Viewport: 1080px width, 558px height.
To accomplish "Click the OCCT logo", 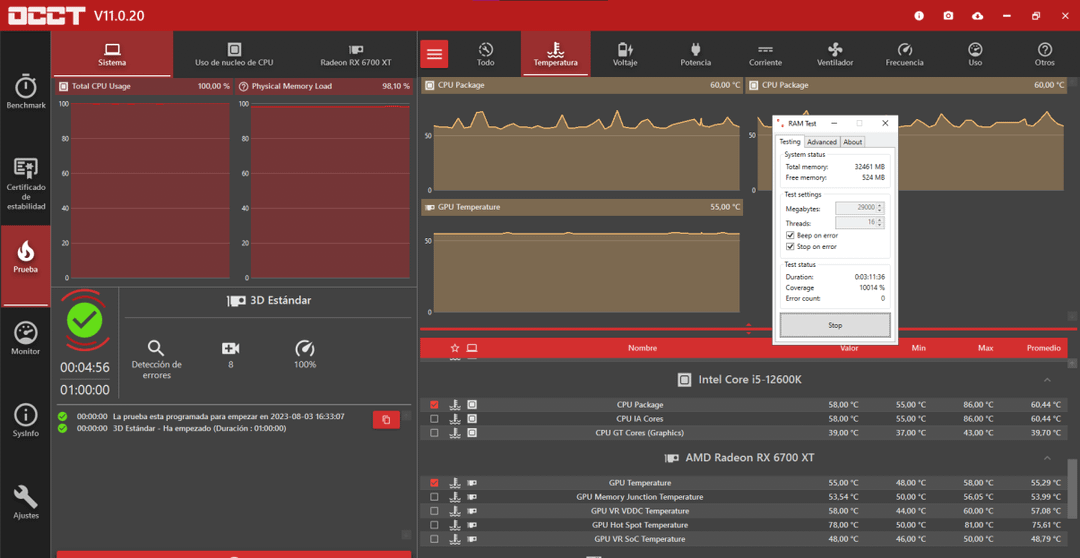I will pos(46,15).
